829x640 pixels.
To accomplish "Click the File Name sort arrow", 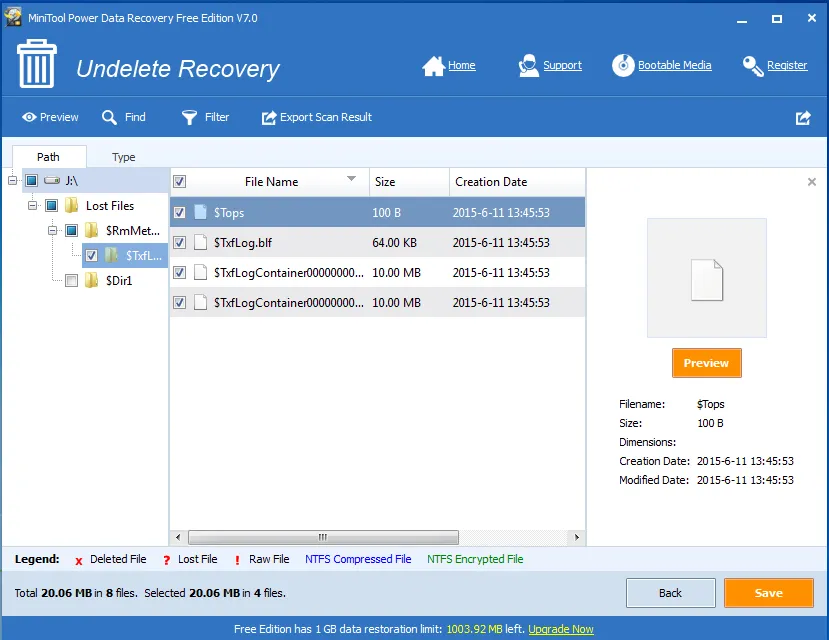I will (x=351, y=179).
